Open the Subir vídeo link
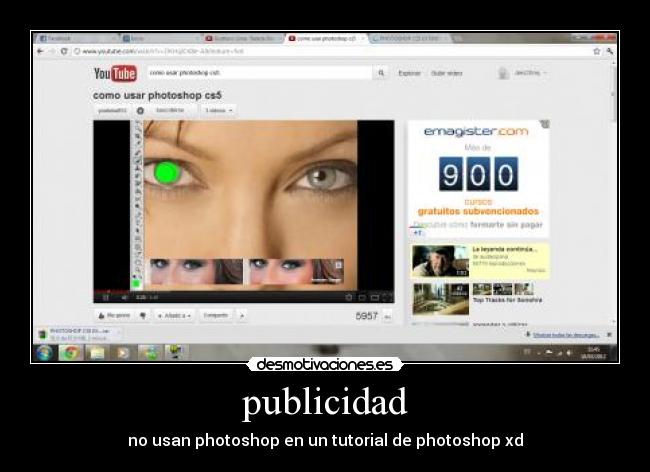The height and width of the screenshot is (472, 650). click(446, 73)
